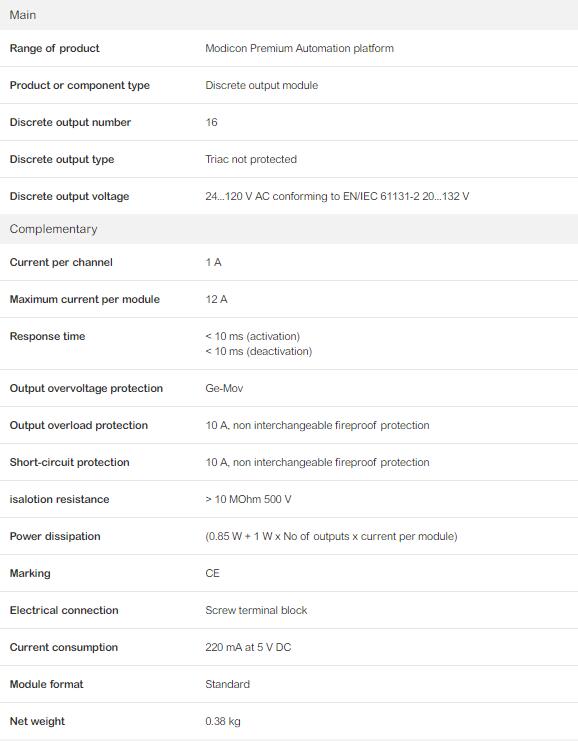
Task: Collapse the Main section header
Action: [289, 15]
